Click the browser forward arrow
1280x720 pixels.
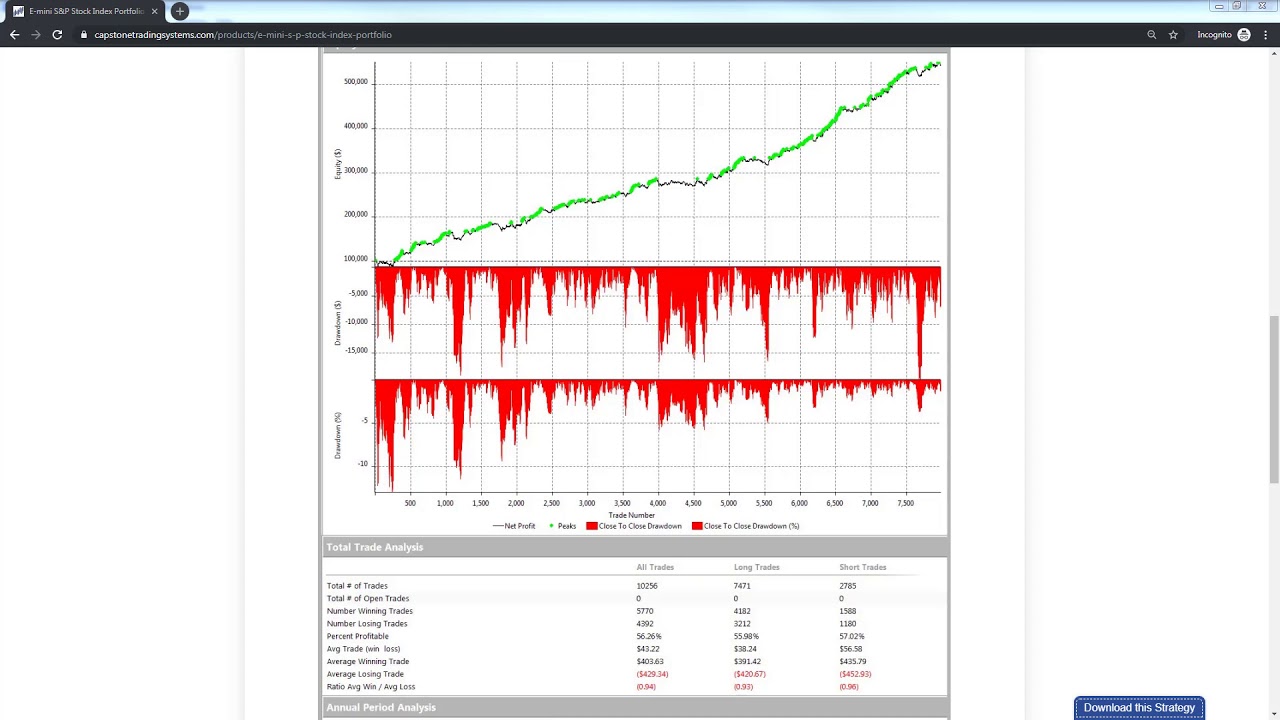tap(36, 35)
